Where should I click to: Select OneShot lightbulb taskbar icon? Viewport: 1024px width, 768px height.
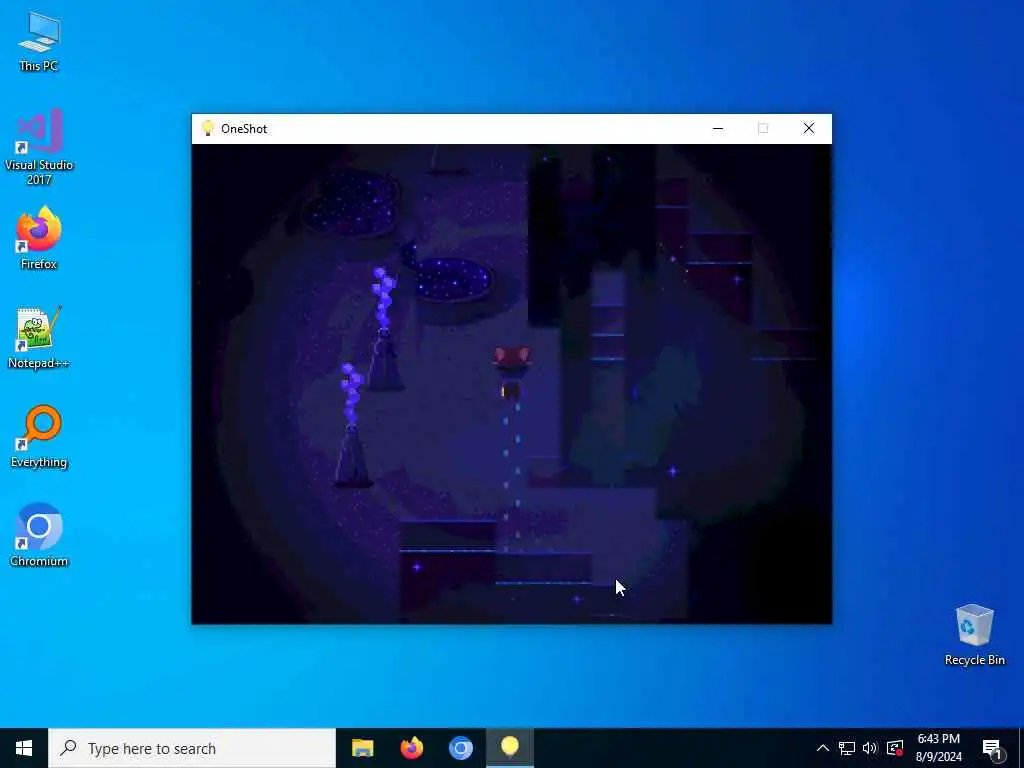click(509, 747)
